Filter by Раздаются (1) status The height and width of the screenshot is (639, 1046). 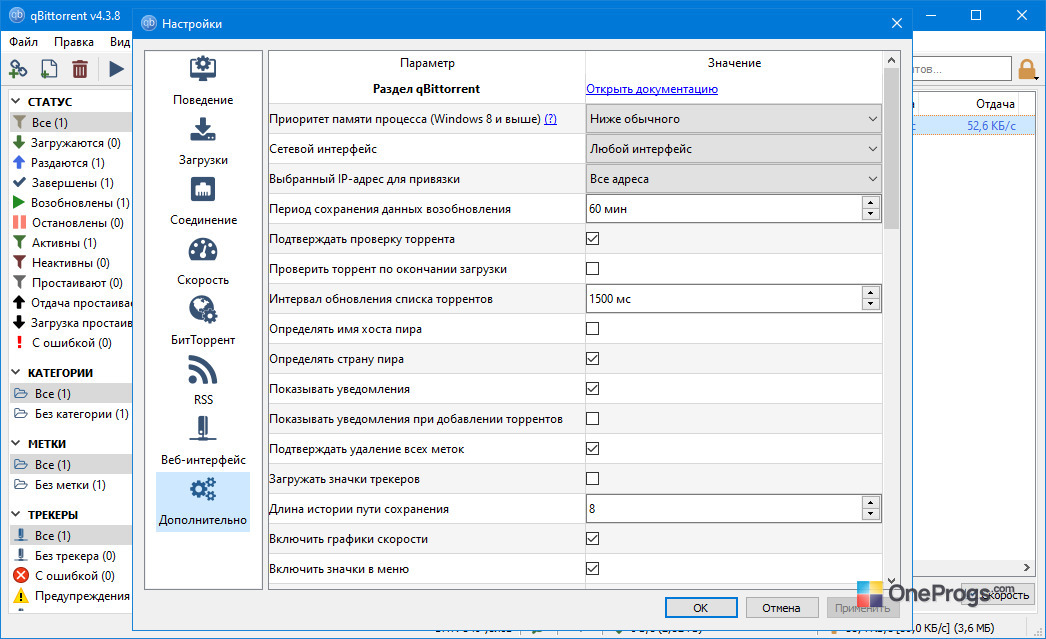coord(71,163)
